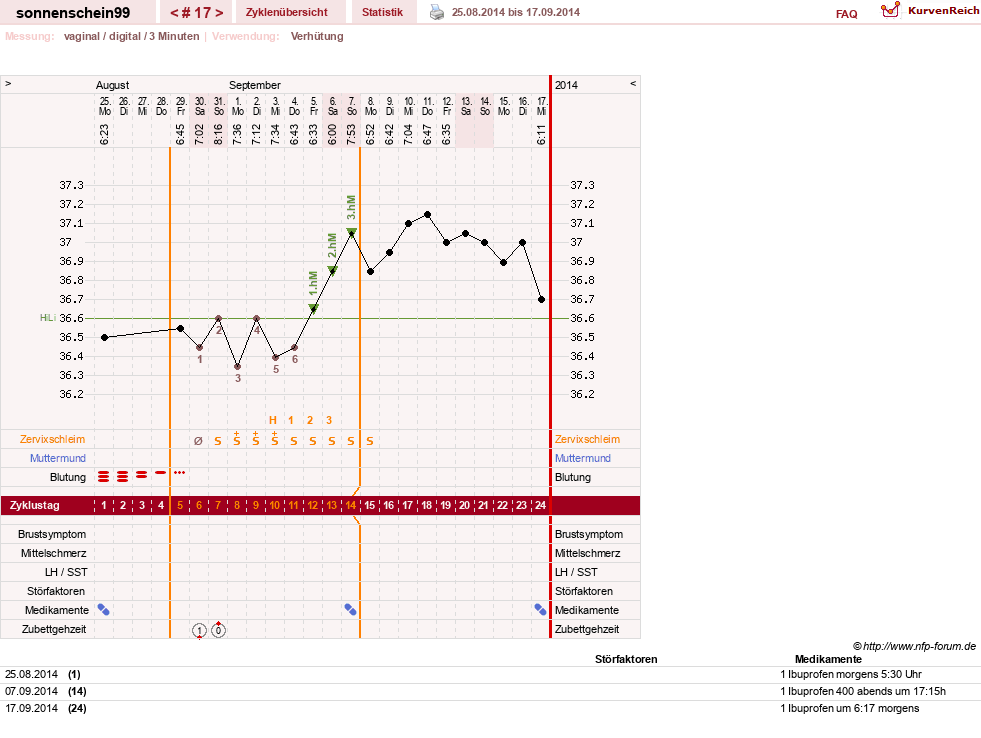Open the FAQ link
981x738 pixels.
tap(846, 14)
